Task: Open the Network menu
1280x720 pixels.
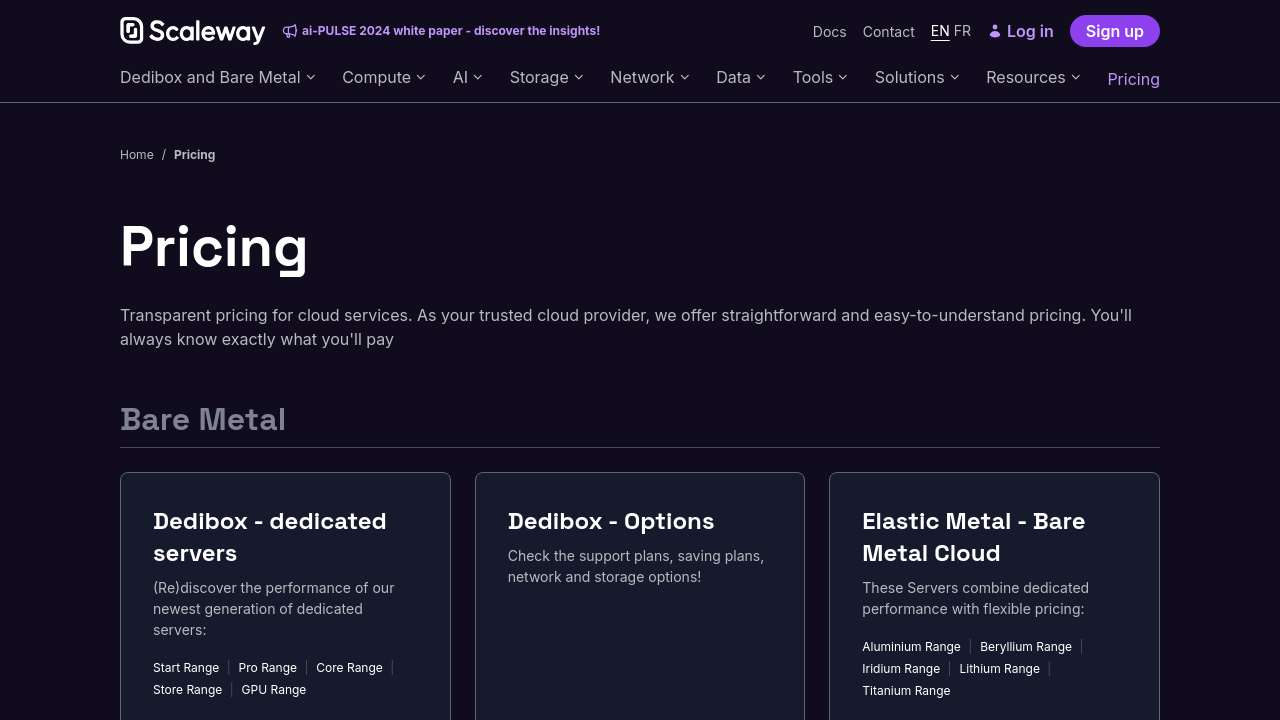Action: [x=649, y=78]
